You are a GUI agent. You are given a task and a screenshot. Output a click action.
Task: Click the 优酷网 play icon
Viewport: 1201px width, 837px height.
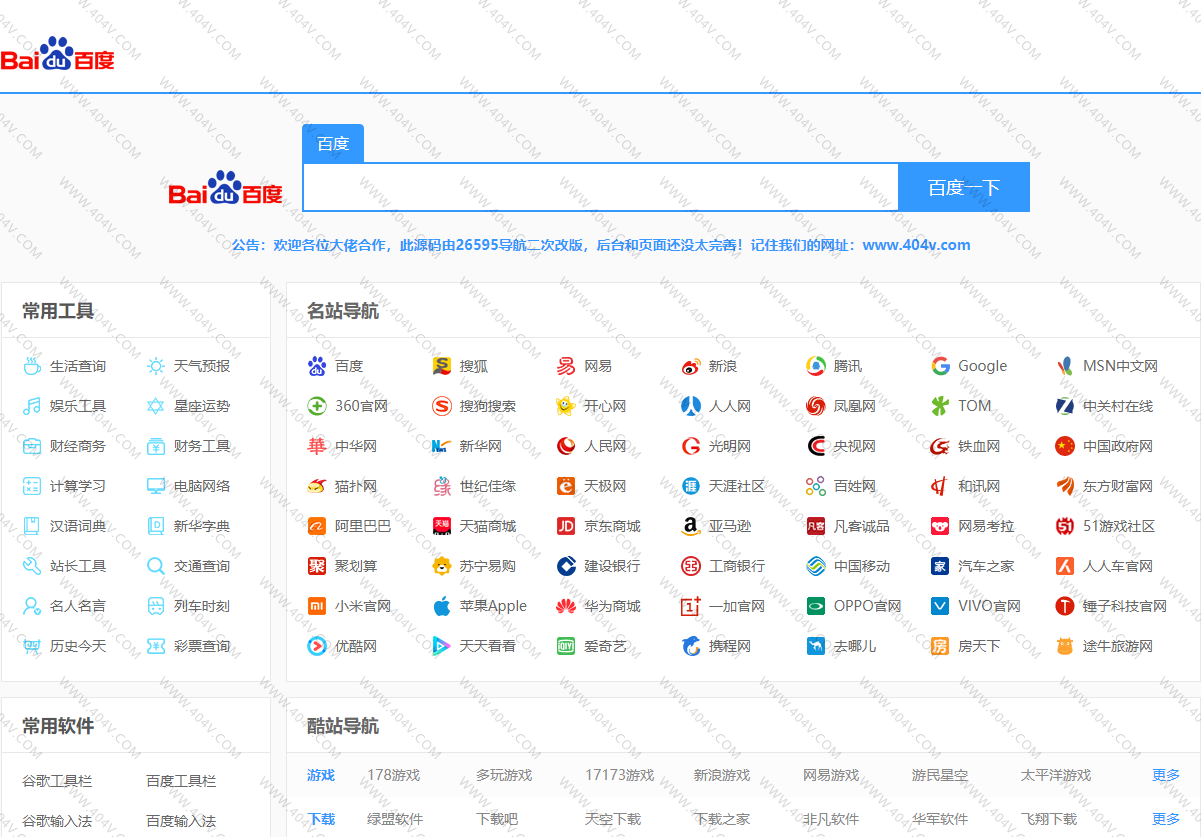(317, 646)
